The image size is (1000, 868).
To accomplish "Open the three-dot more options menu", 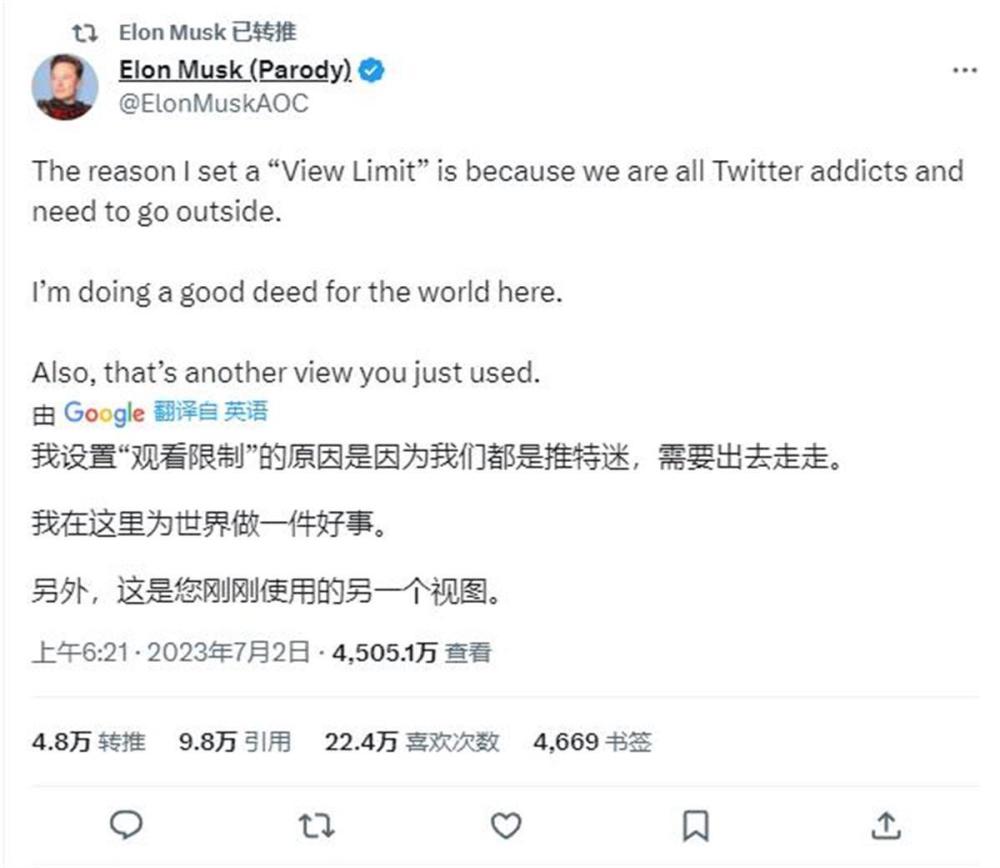I will click(x=964, y=71).
